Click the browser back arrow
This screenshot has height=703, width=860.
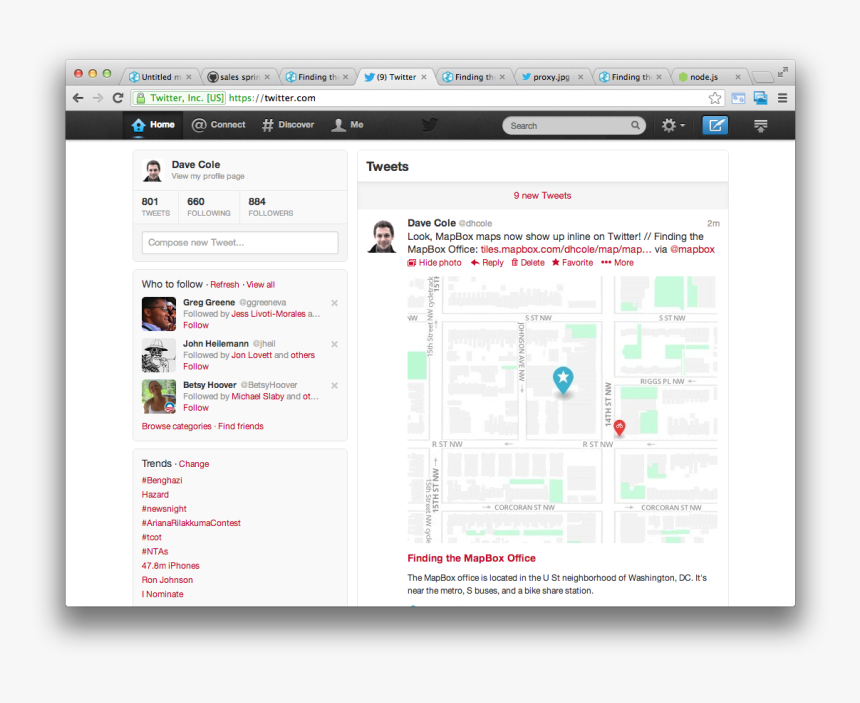78,98
